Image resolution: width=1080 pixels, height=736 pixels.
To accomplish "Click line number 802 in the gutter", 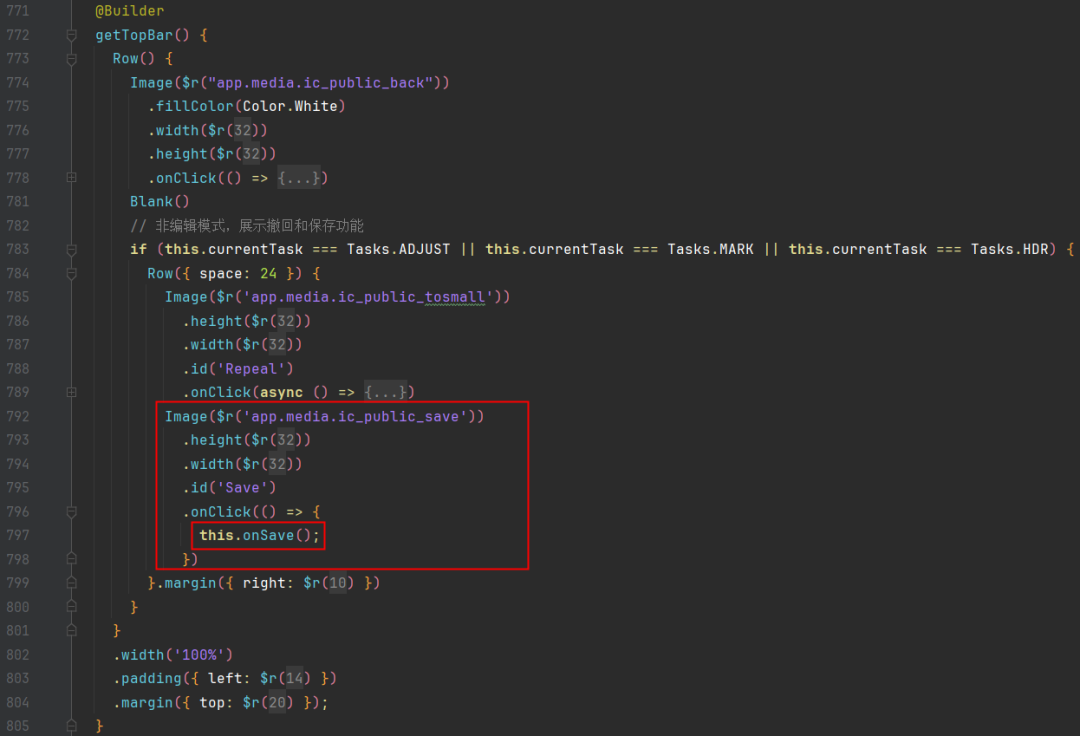I will [x=18, y=655].
